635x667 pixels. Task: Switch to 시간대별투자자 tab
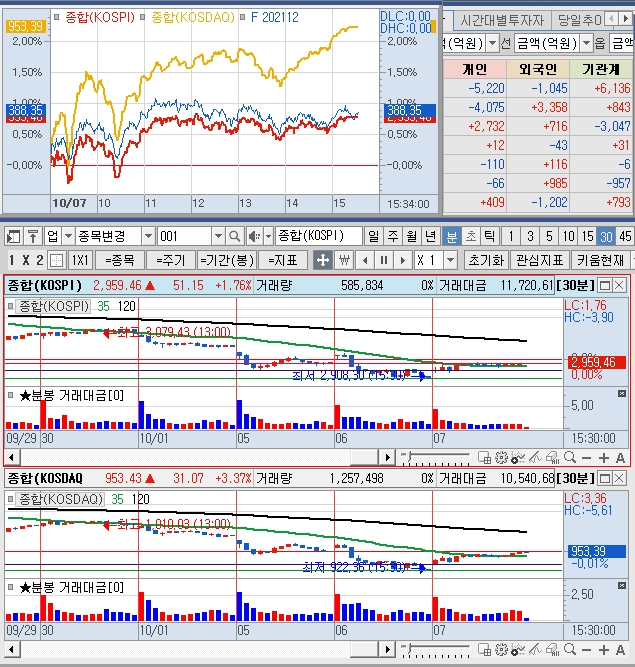(x=502, y=20)
